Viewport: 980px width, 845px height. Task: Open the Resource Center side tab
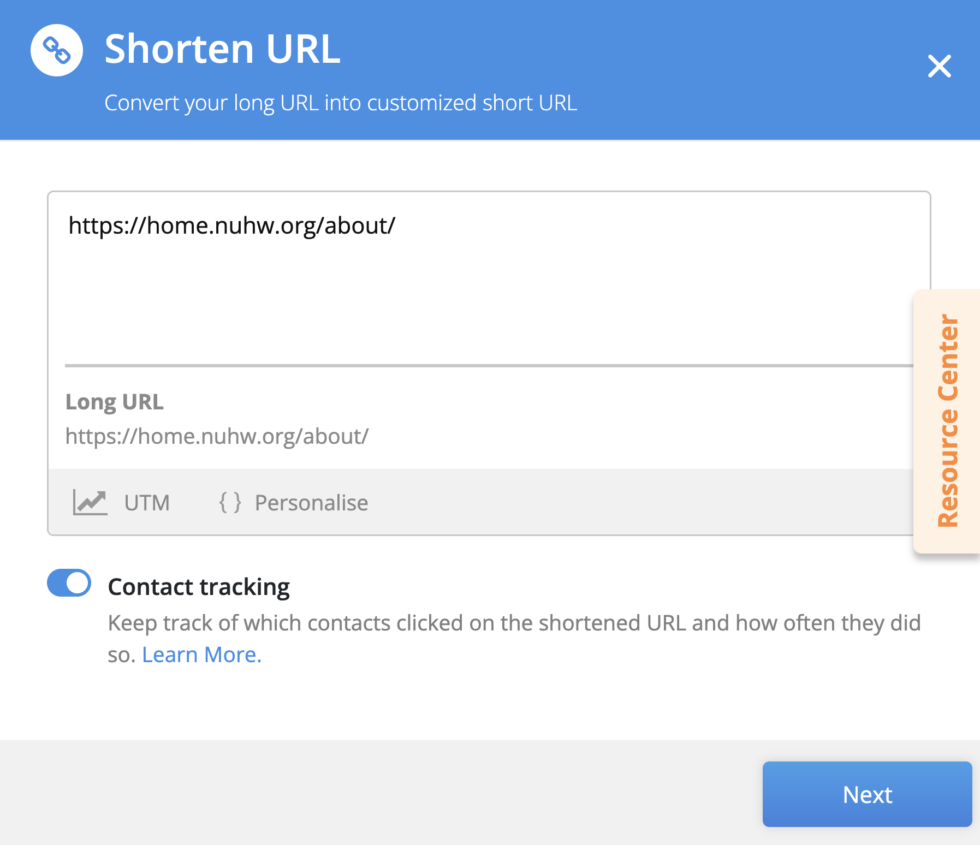click(946, 421)
